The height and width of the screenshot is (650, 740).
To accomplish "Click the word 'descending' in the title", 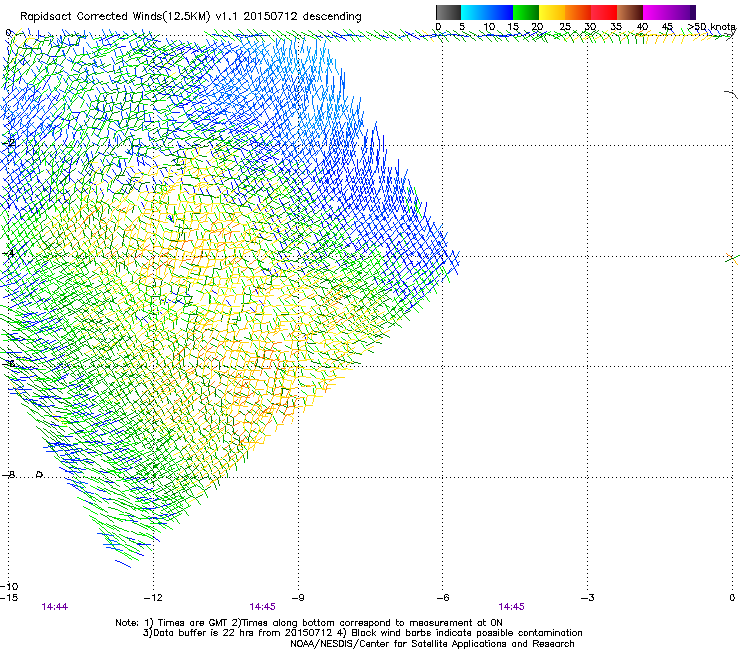I will (332, 17).
